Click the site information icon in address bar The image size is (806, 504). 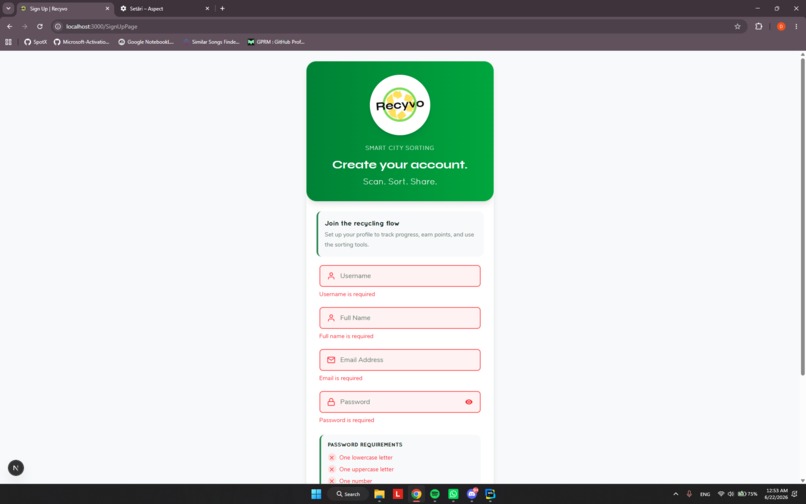[58, 26]
